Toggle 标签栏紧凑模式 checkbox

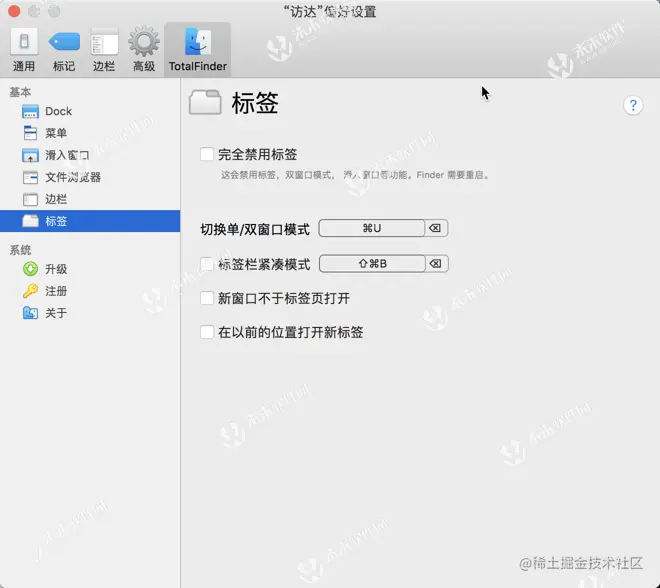(x=207, y=264)
